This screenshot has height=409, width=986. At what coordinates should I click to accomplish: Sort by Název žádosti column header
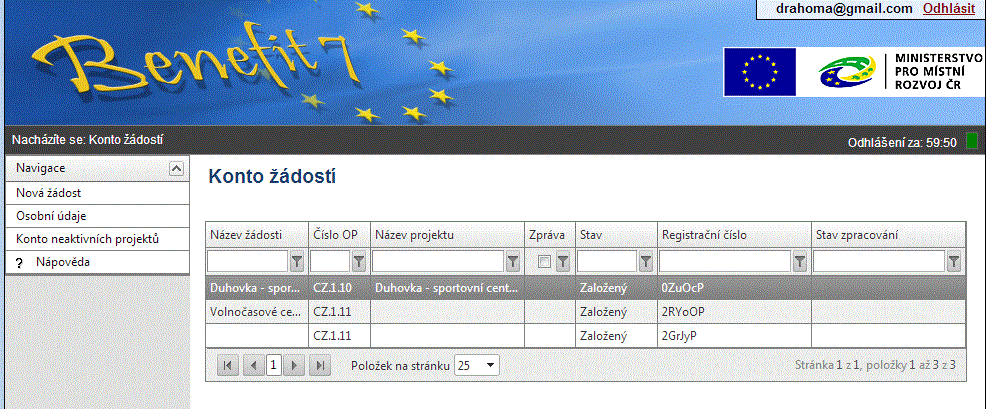pos(246,235)
